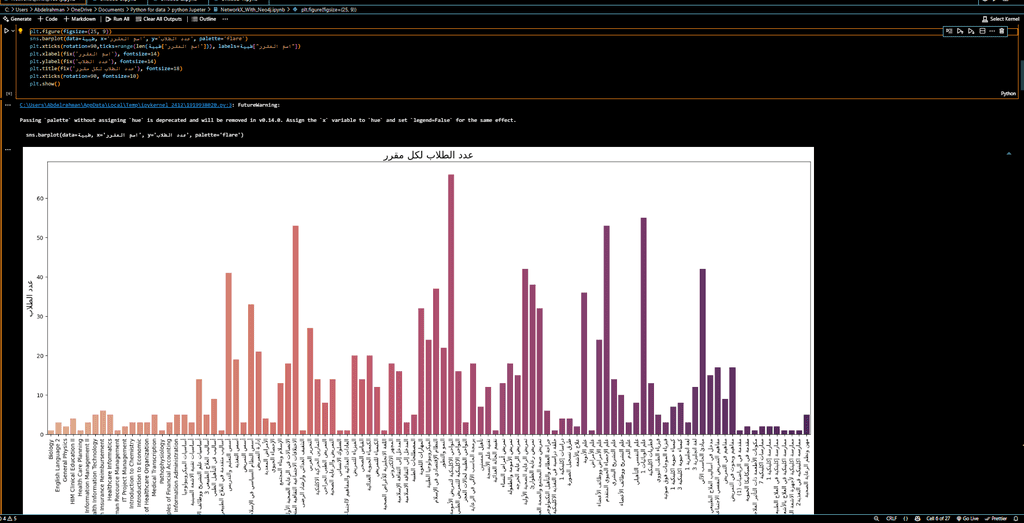Image resolution: width=1024 pixels, height=523 pixels.
Task: Split the cell using cell toolbar icon
Action: coord(982,31)
